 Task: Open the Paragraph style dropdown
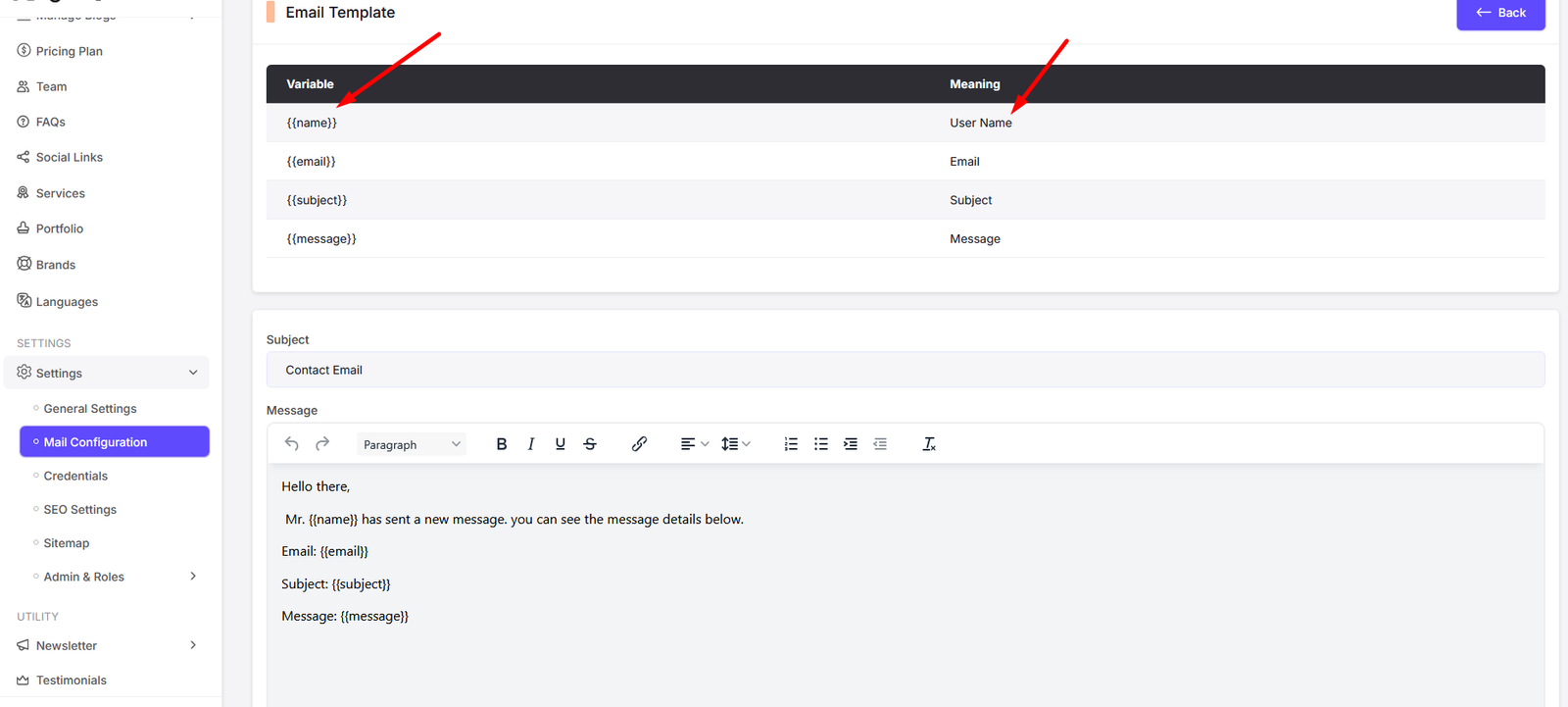point(412,444)
